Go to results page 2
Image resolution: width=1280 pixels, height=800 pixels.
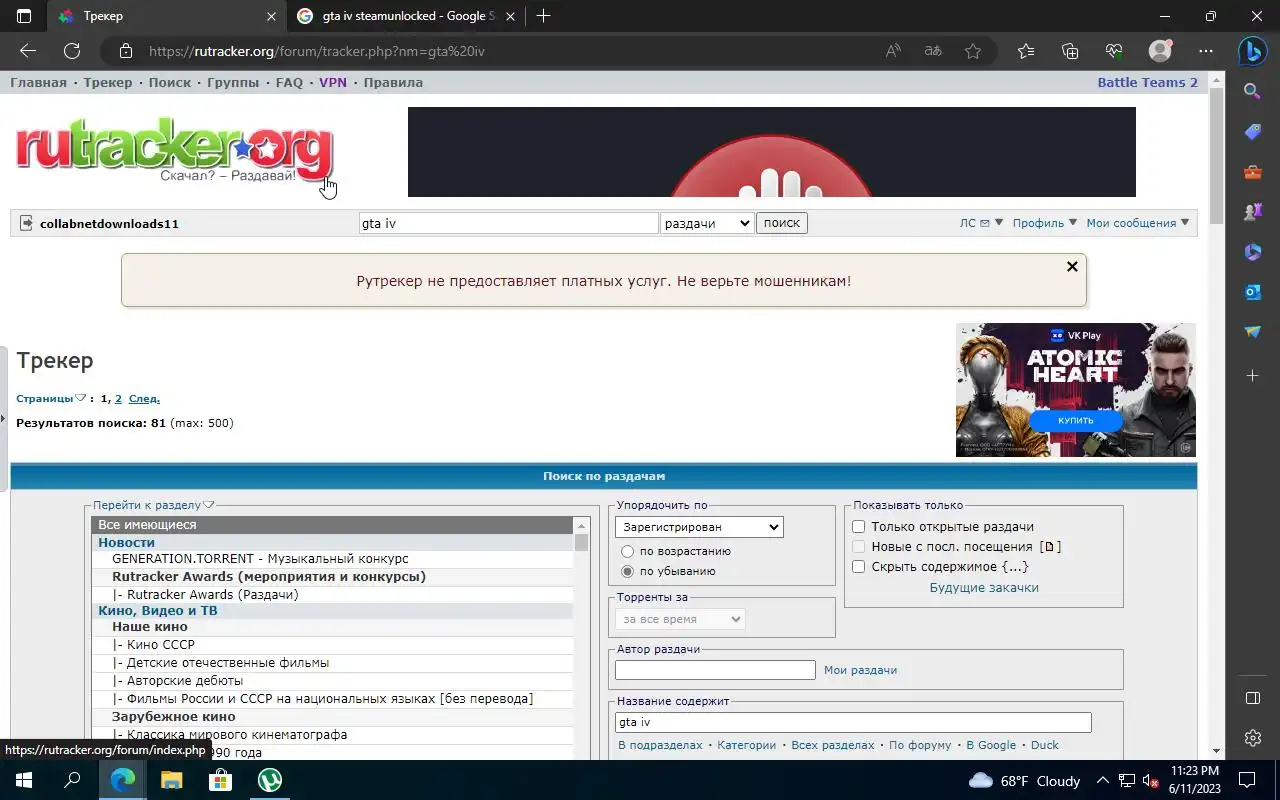118,398
